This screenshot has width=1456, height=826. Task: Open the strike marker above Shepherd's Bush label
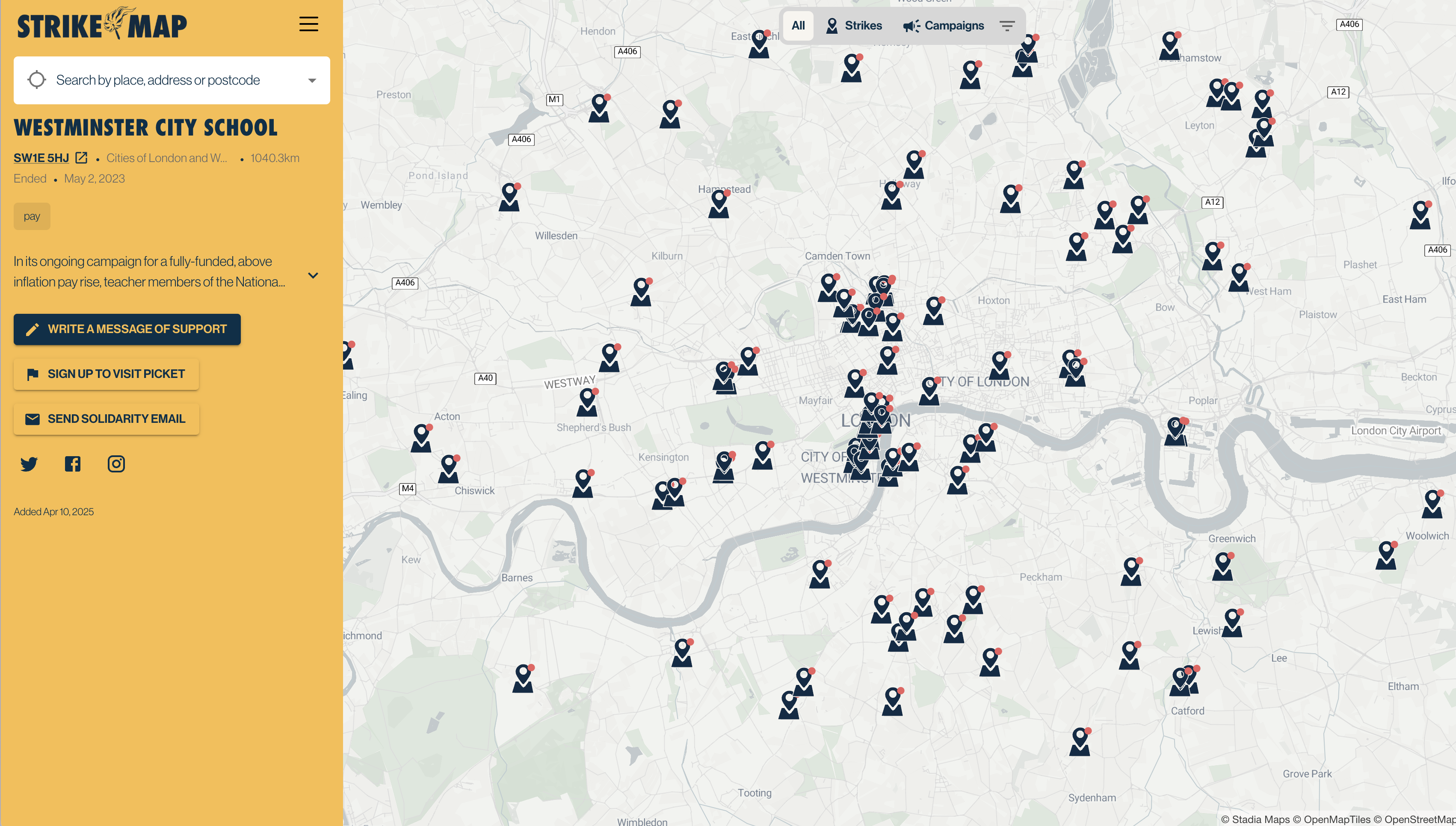pyautogui.click(x=588, y=401)
